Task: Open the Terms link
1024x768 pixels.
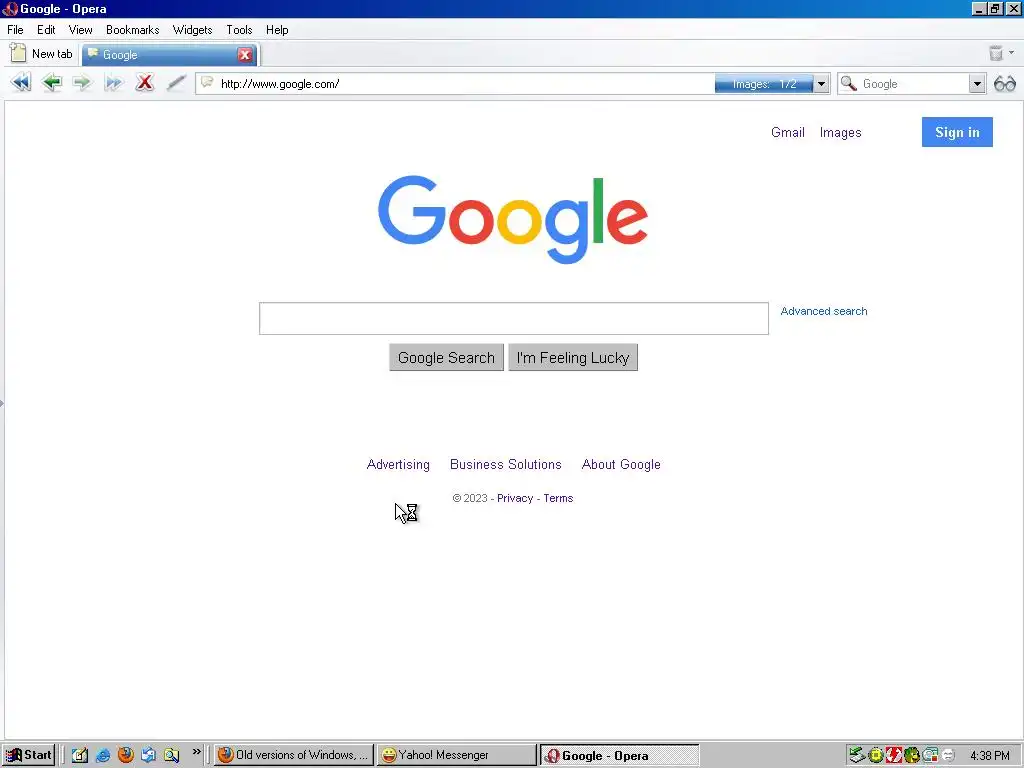Action: pyautogui.click(x=558, y=498)
